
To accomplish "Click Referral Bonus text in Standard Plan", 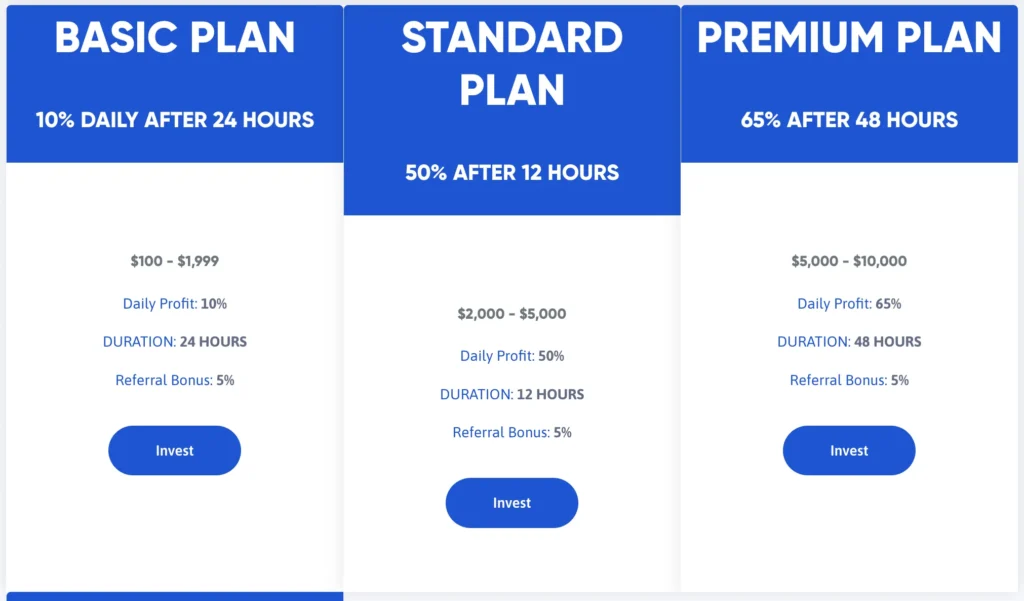I will 512,433.
